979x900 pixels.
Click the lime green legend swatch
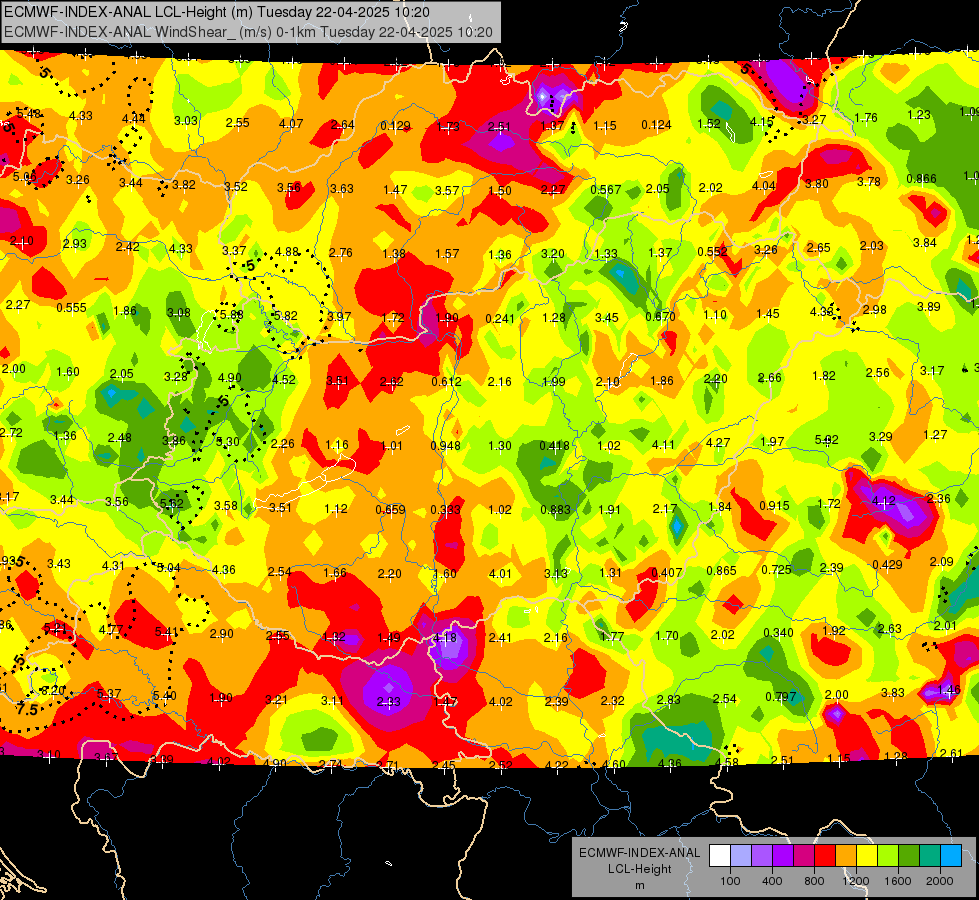888,856
